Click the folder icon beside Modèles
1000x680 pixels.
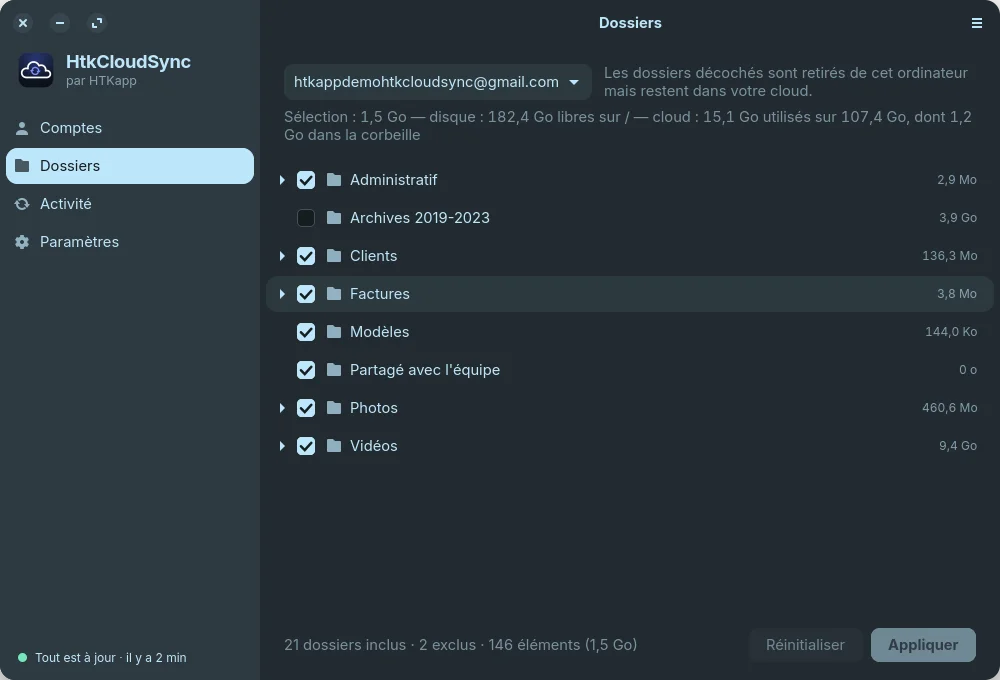pos(334,332)
